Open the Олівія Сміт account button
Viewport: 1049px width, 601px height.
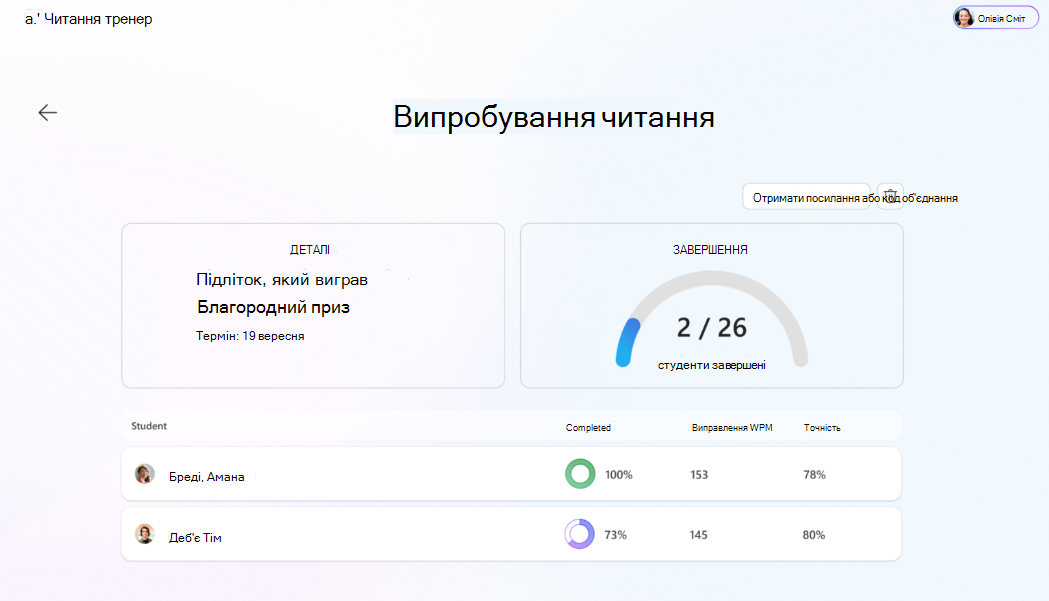click(x=995, y=18)
